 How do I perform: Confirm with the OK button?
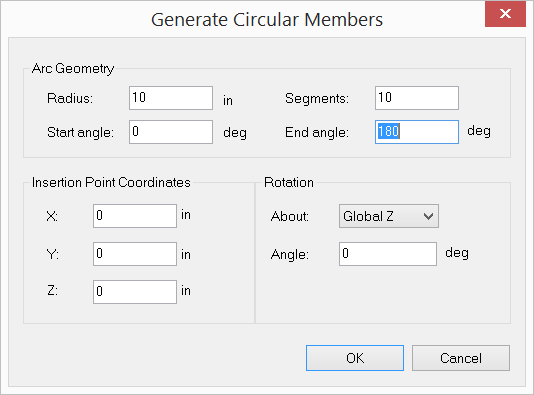coord(355,358)
